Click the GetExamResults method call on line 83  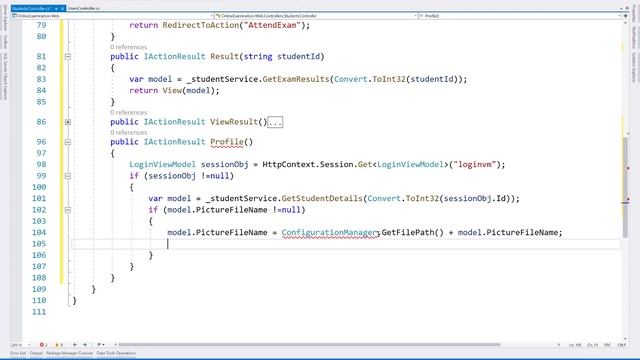click(296, 79)
